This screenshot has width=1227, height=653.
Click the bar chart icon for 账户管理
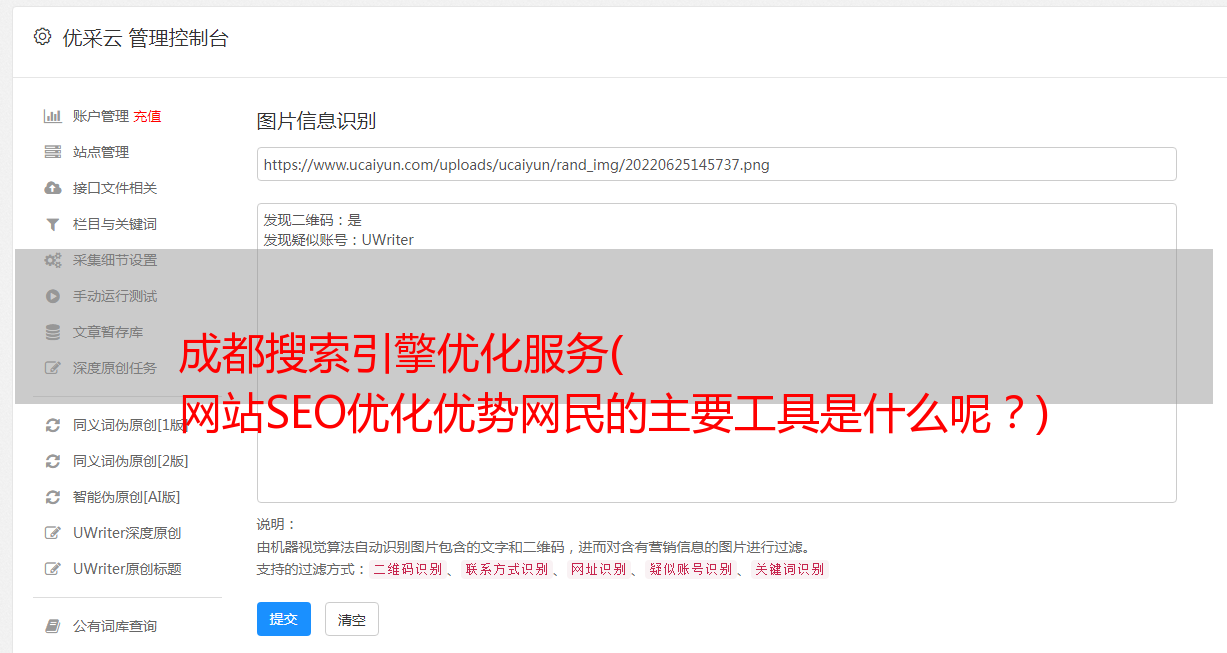tap(53, 116)
